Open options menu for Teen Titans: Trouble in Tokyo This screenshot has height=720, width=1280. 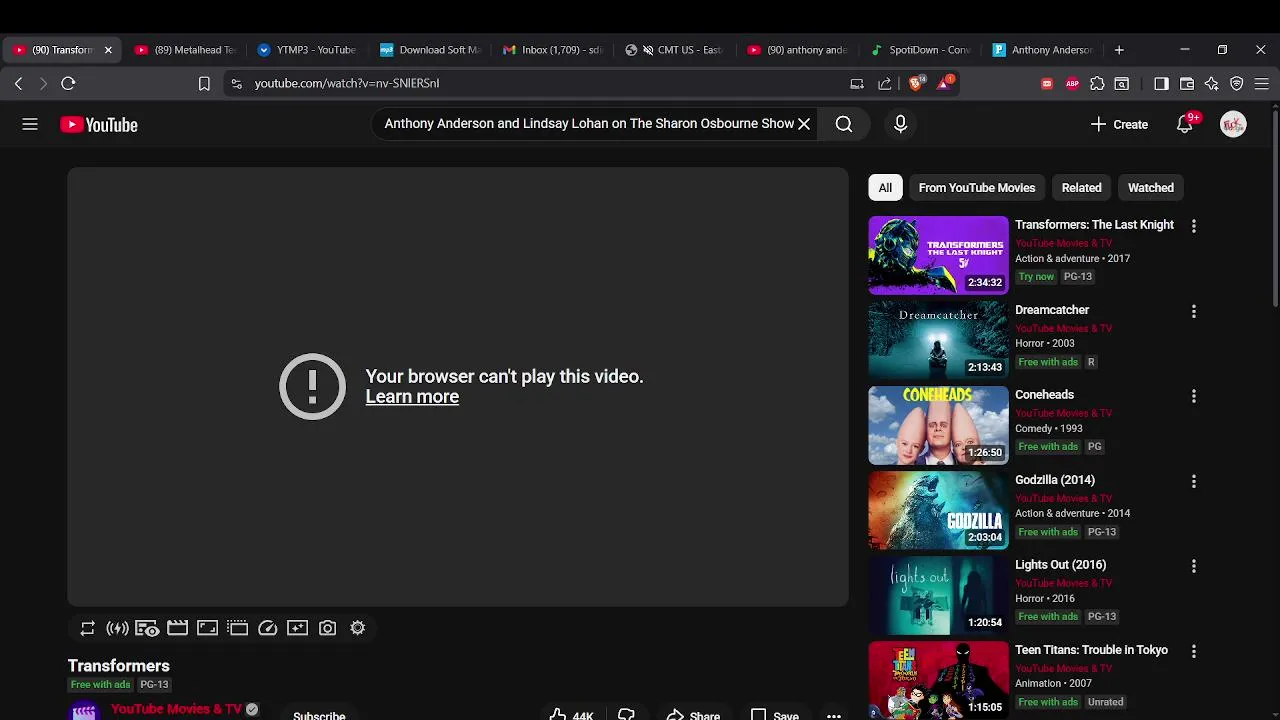pyautogui.click(x=1193, y=651)
